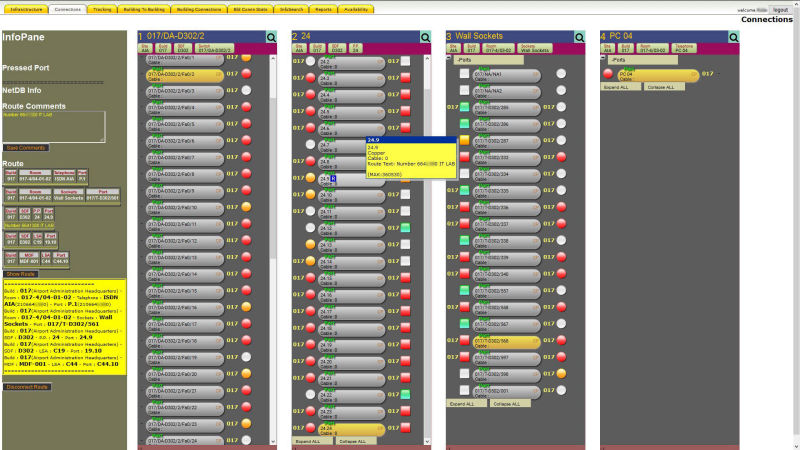The height and width of the screenshot is (450, 800).
Task: Click red circle left of PC 04 port
Action: [x=608, y=74]
